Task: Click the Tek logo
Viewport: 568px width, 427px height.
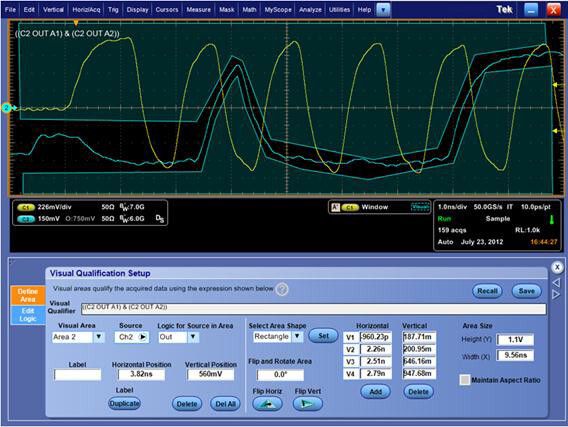Action: click(x=504, y=9)
